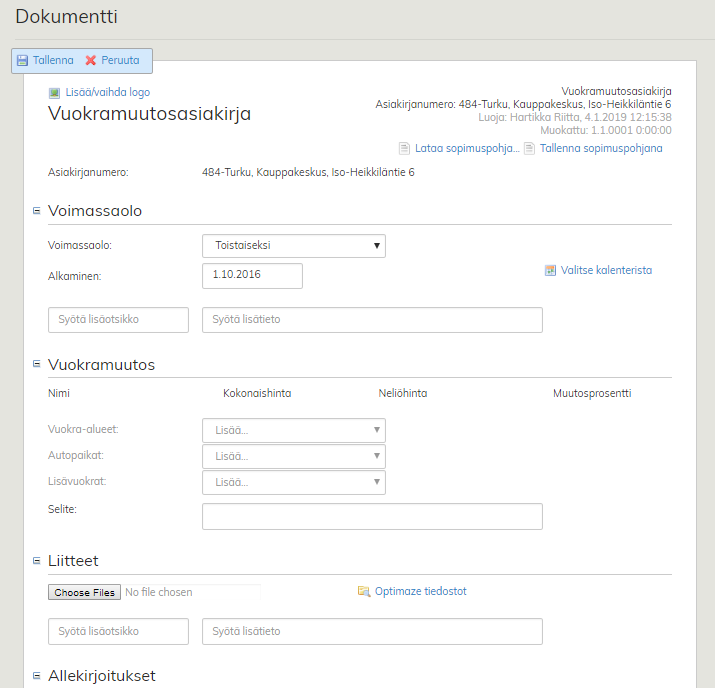Collapse the Vuokramuutos section

click(x=37, y=365)
